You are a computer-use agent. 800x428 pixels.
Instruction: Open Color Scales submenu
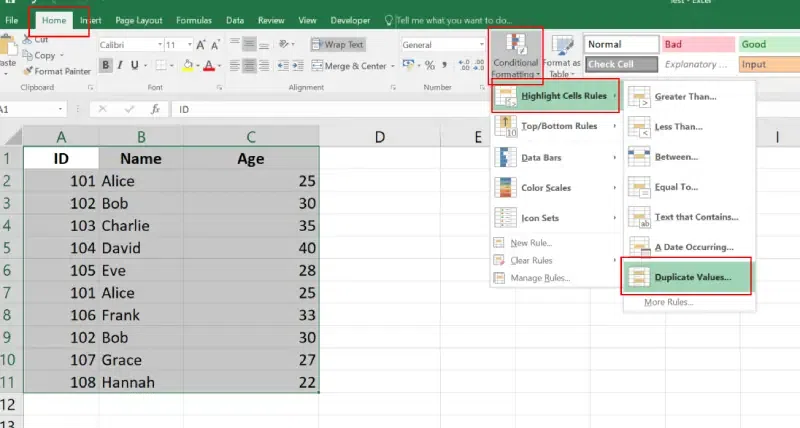(555, 188)
